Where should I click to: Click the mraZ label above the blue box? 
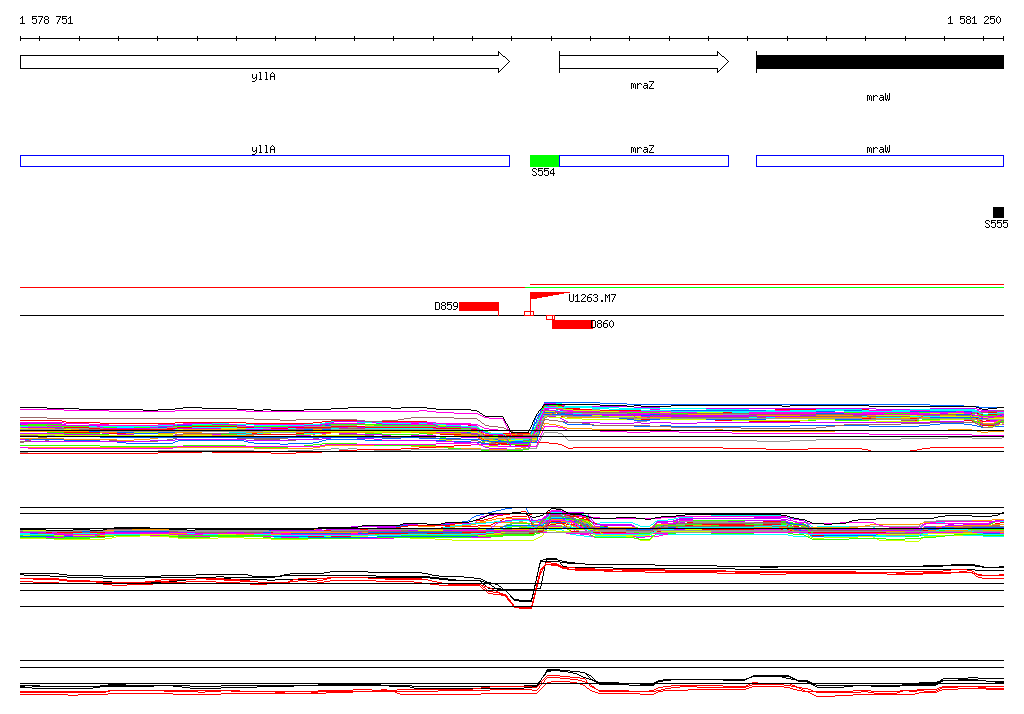pos(642,149)
